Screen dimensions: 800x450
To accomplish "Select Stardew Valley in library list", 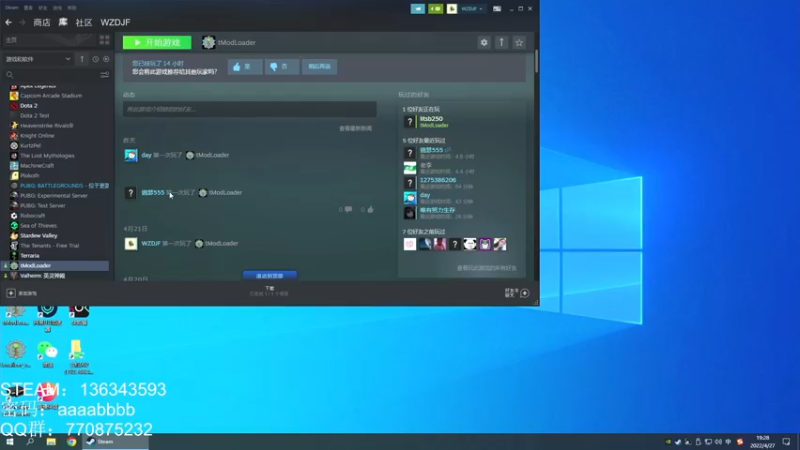I will [x=38, y=236].
